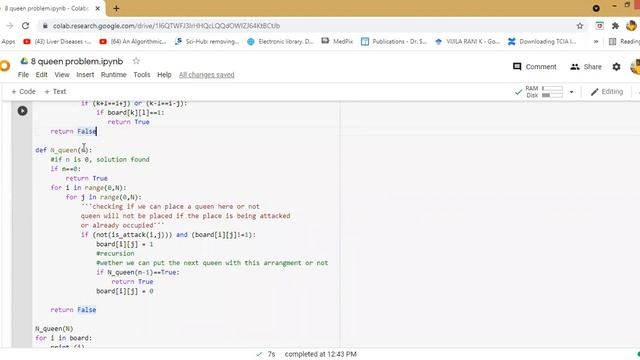Image resolution: width=640 pixels, height=360 pixels.
Task: Open Electronic library bookmark
Action: [280, 41]
